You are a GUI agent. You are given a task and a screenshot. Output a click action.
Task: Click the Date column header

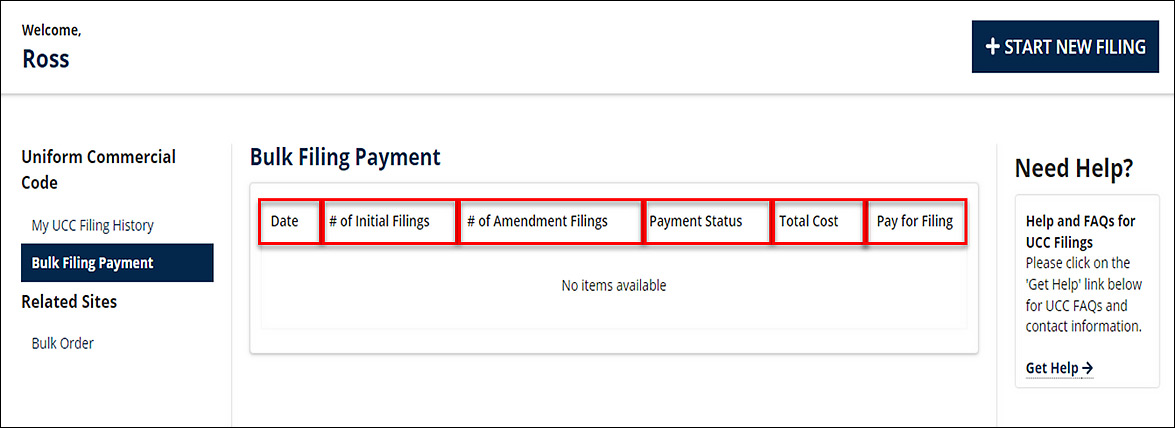click(x=285, y=222)
